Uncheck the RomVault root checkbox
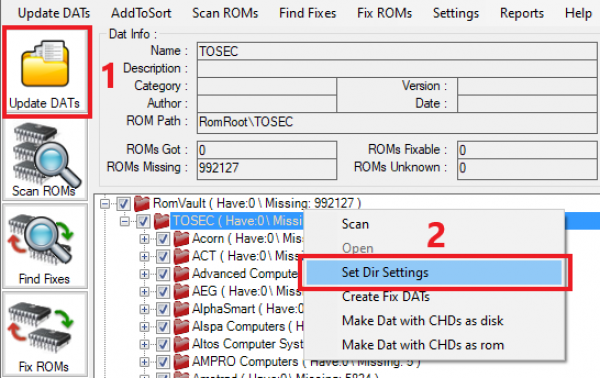Viewport: 600px width, 378px height. coord(123,204)
